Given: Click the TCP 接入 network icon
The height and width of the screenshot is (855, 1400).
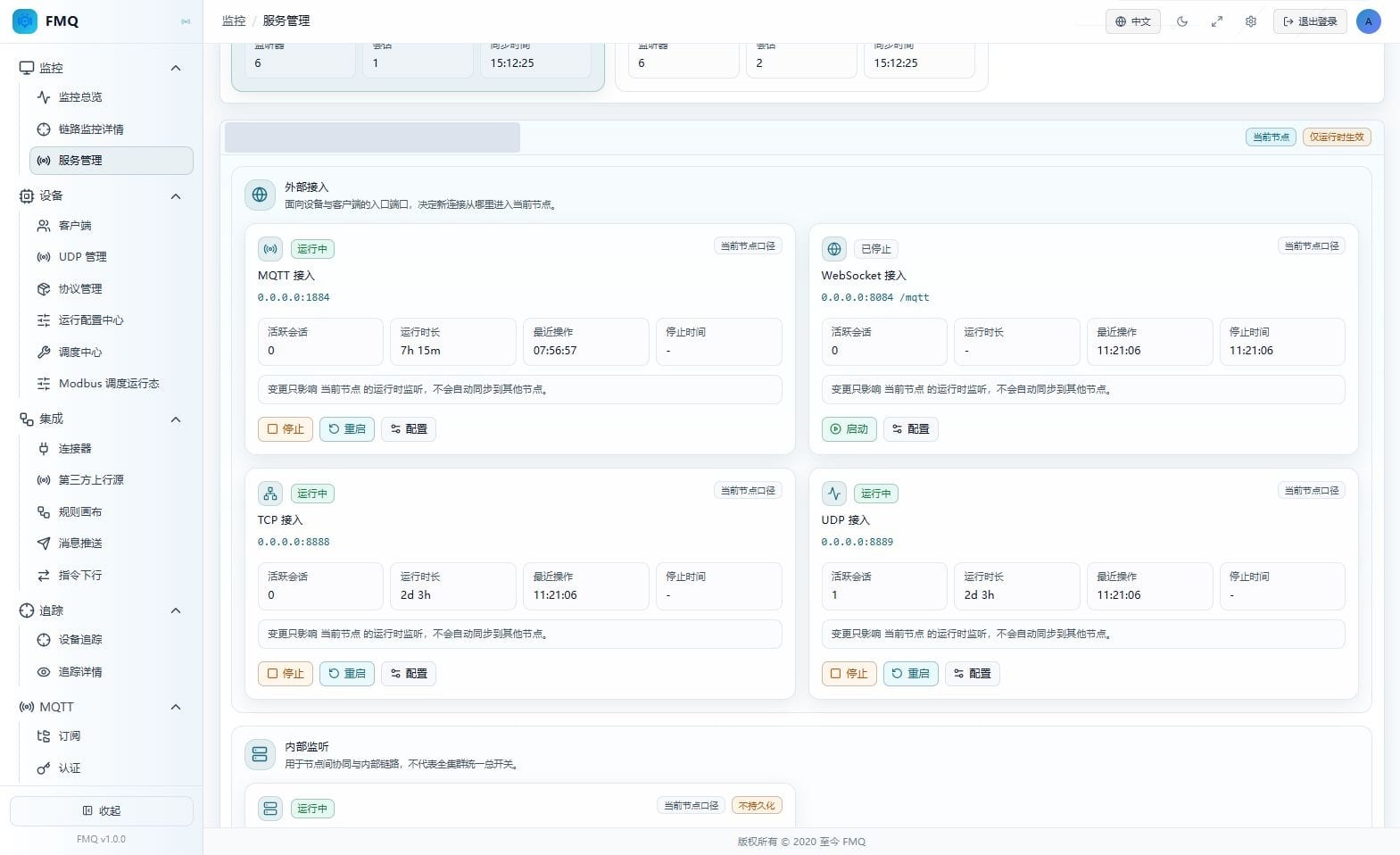Looking at the screenshot, I should point(270,493).
